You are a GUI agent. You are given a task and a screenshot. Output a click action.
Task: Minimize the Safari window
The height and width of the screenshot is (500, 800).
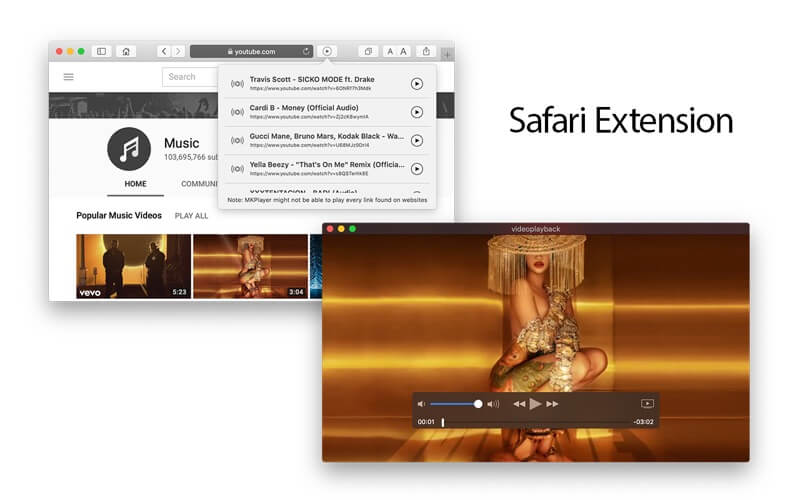[x=70, y=52]
